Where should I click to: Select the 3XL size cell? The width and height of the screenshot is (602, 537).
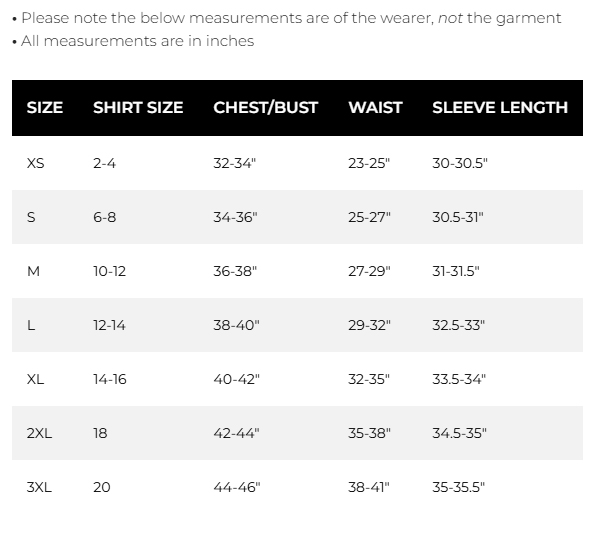point(39,487)
